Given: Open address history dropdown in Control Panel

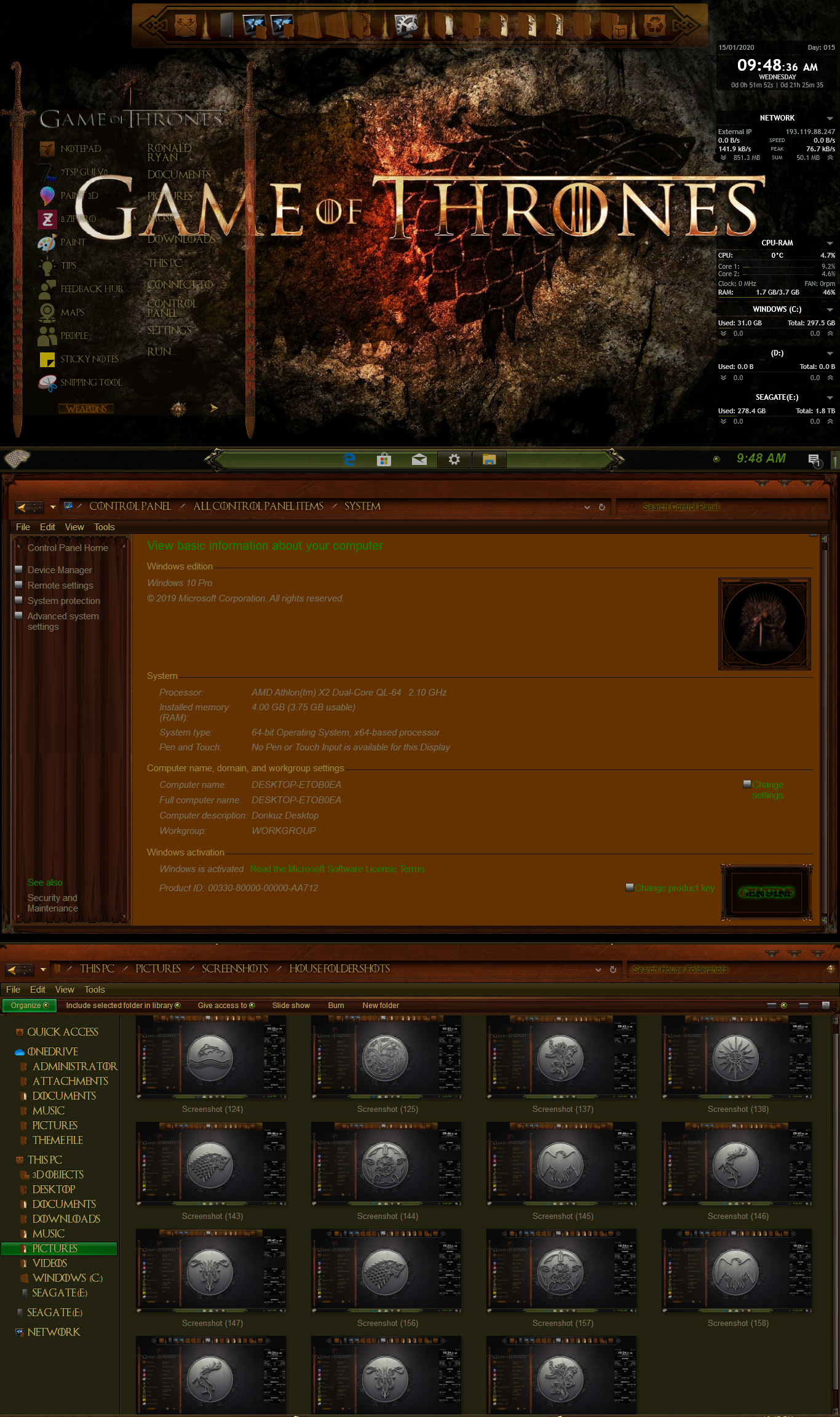Looking at the screenshot, I should (x=587, y=507).
